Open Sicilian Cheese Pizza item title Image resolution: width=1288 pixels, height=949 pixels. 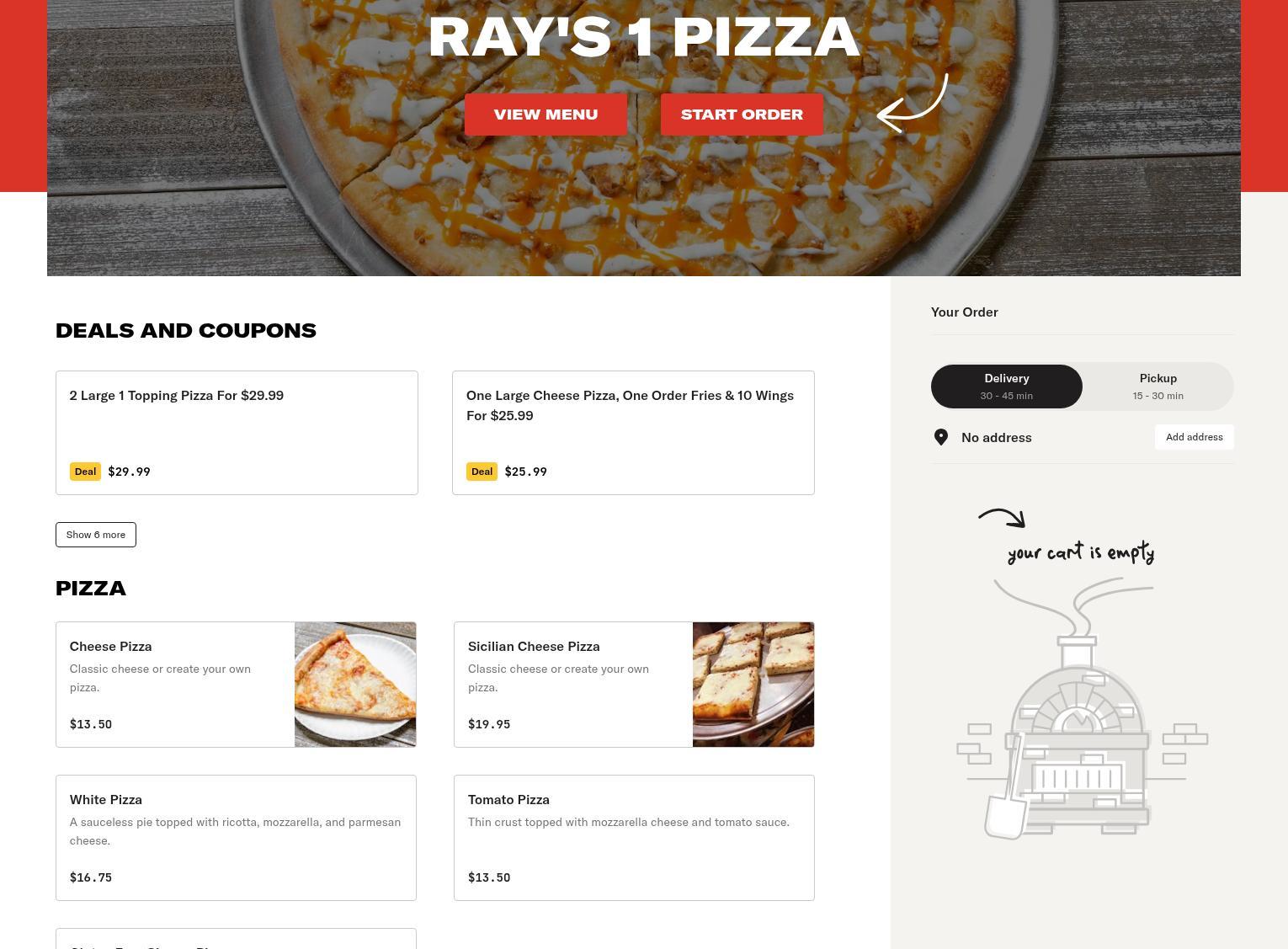click(x=534, y=647)
